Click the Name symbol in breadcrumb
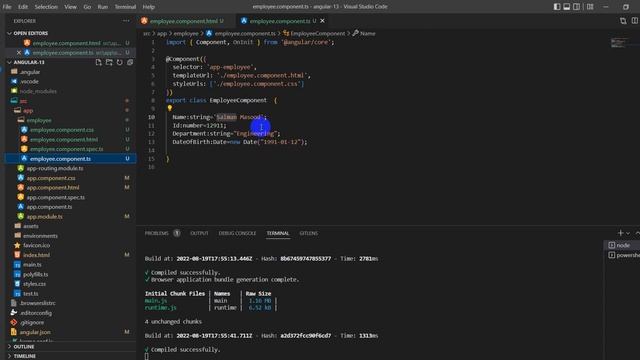The width and height of the screenshot is (640, 360). click(367, 33)
